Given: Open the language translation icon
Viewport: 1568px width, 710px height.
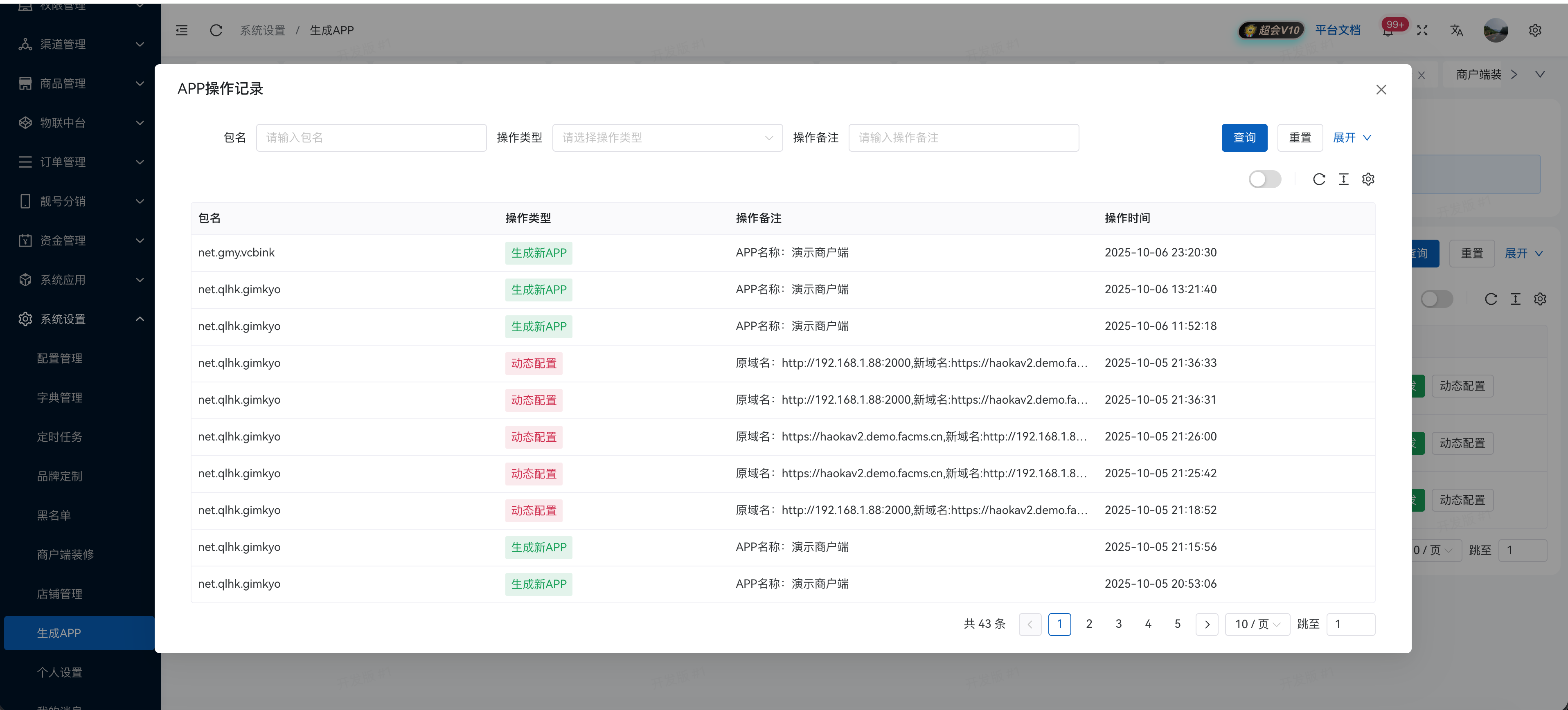Looking at the screenshot, I should click(1456, 30).
